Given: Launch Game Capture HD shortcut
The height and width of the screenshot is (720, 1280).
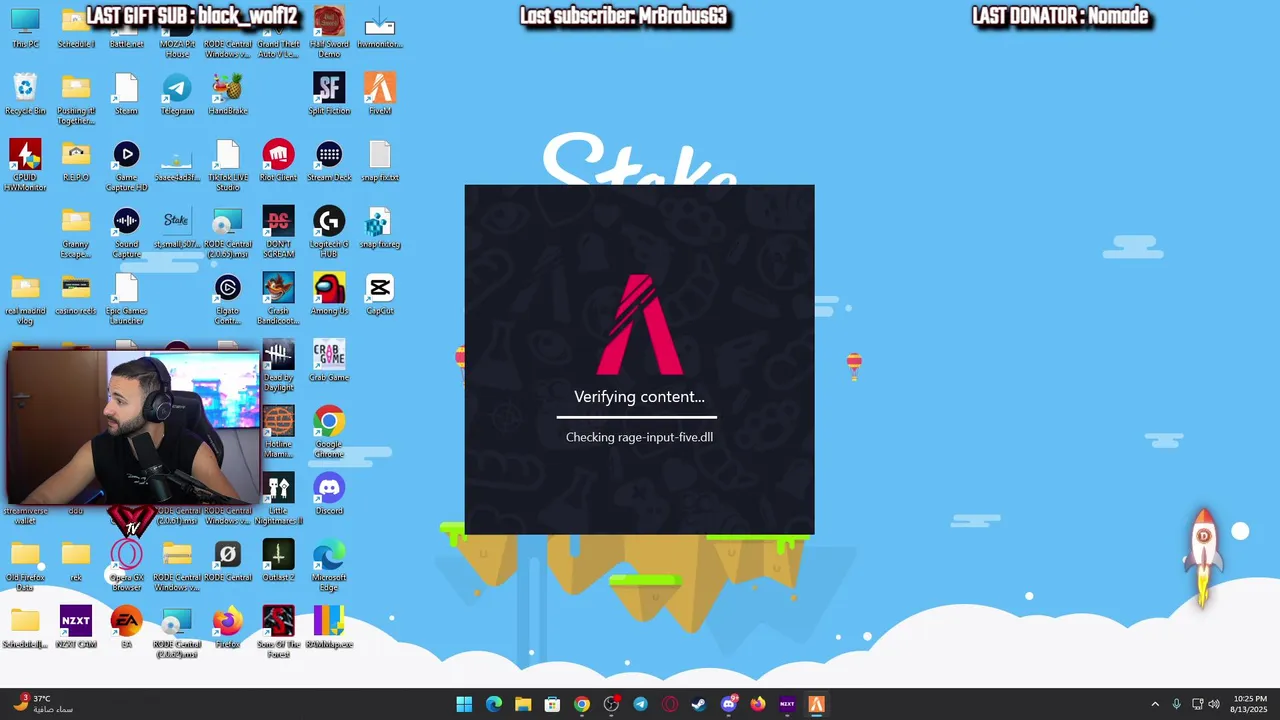Looking at the screenshot, I should pyautogui.click(x=126, y=165).
